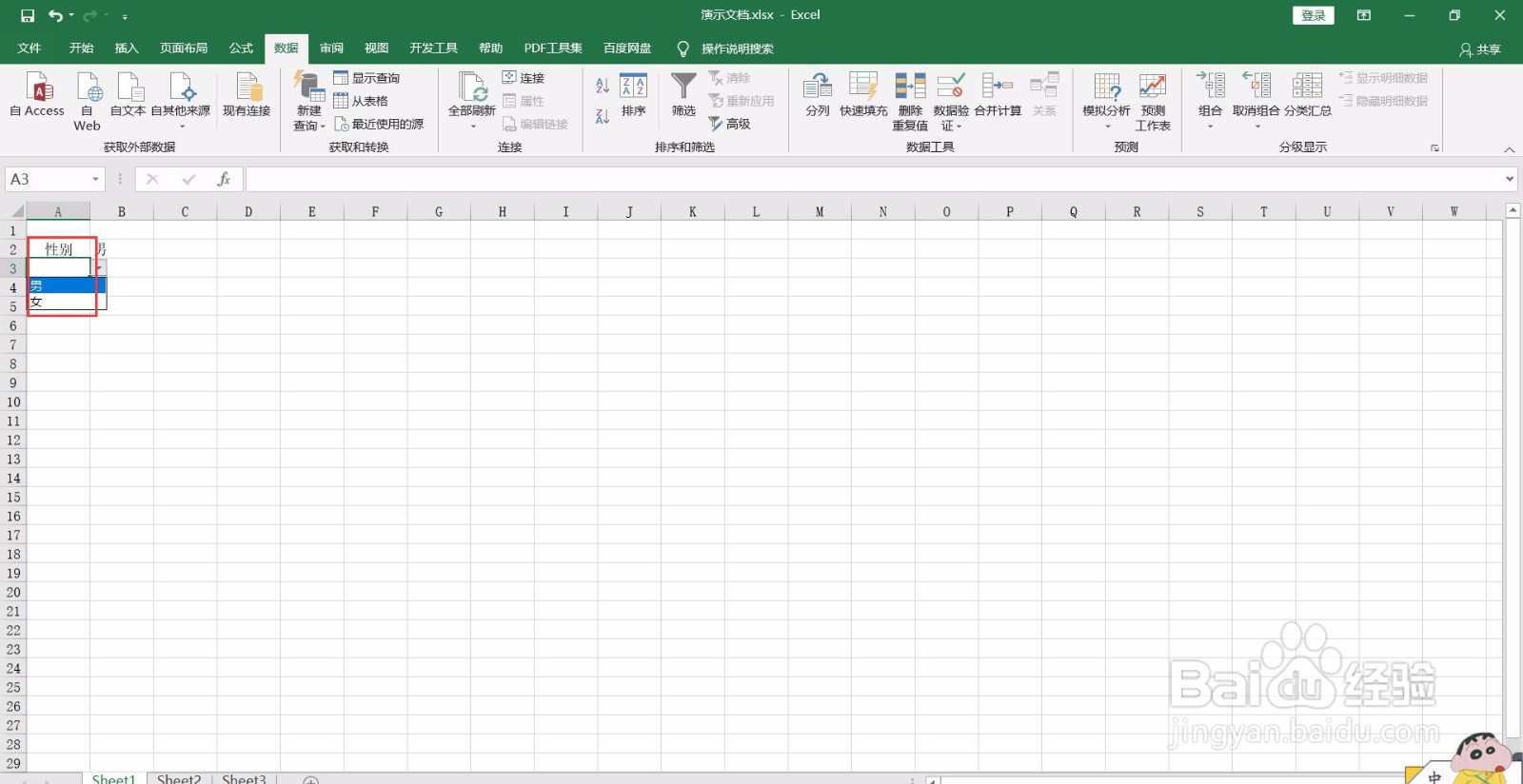Click the vertical scrollbar up arrow
1523x784 pixels.
click(x=1513, y=210)
